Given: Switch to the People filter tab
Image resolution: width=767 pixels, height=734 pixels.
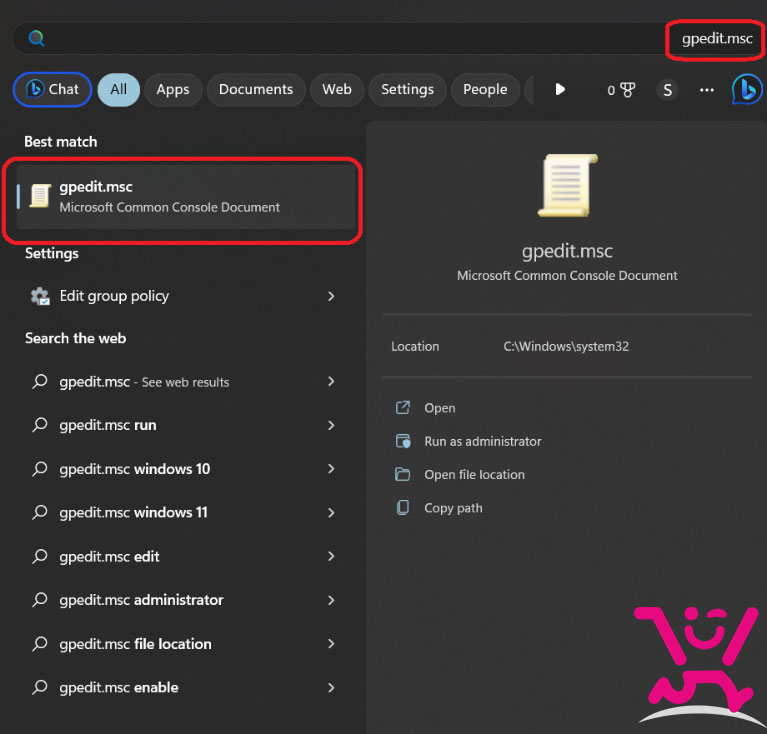Looking at the screenshot, I should click(x=485, y=89).
